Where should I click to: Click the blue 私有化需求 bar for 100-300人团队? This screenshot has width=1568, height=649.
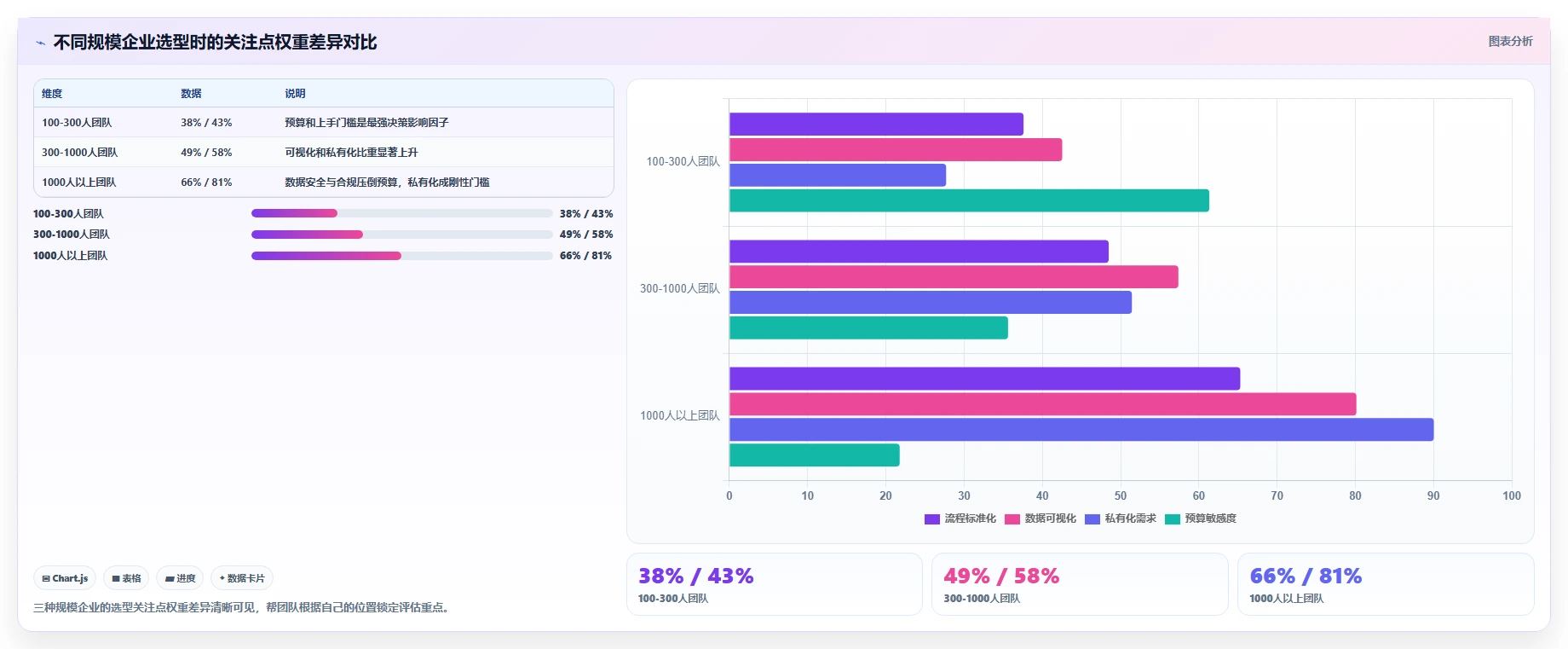point(838,176)
